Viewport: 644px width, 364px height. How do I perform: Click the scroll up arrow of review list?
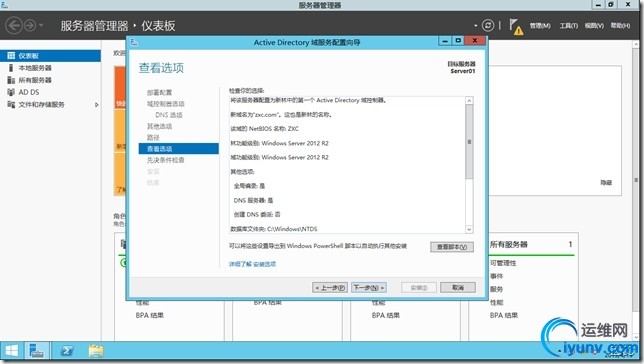click(469, 101)
